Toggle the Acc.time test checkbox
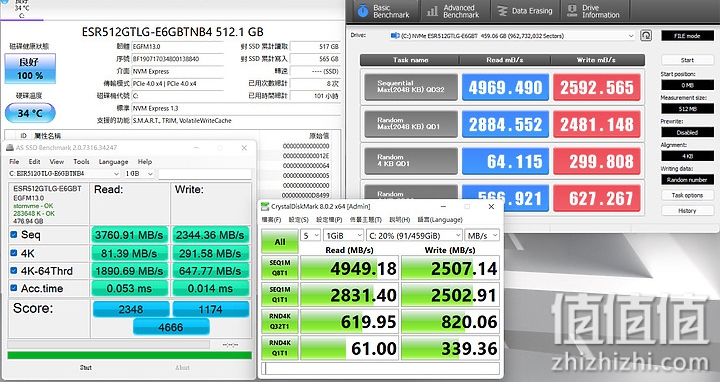The height and width of the screenshot is (382, 720). [x=14, y=288]
